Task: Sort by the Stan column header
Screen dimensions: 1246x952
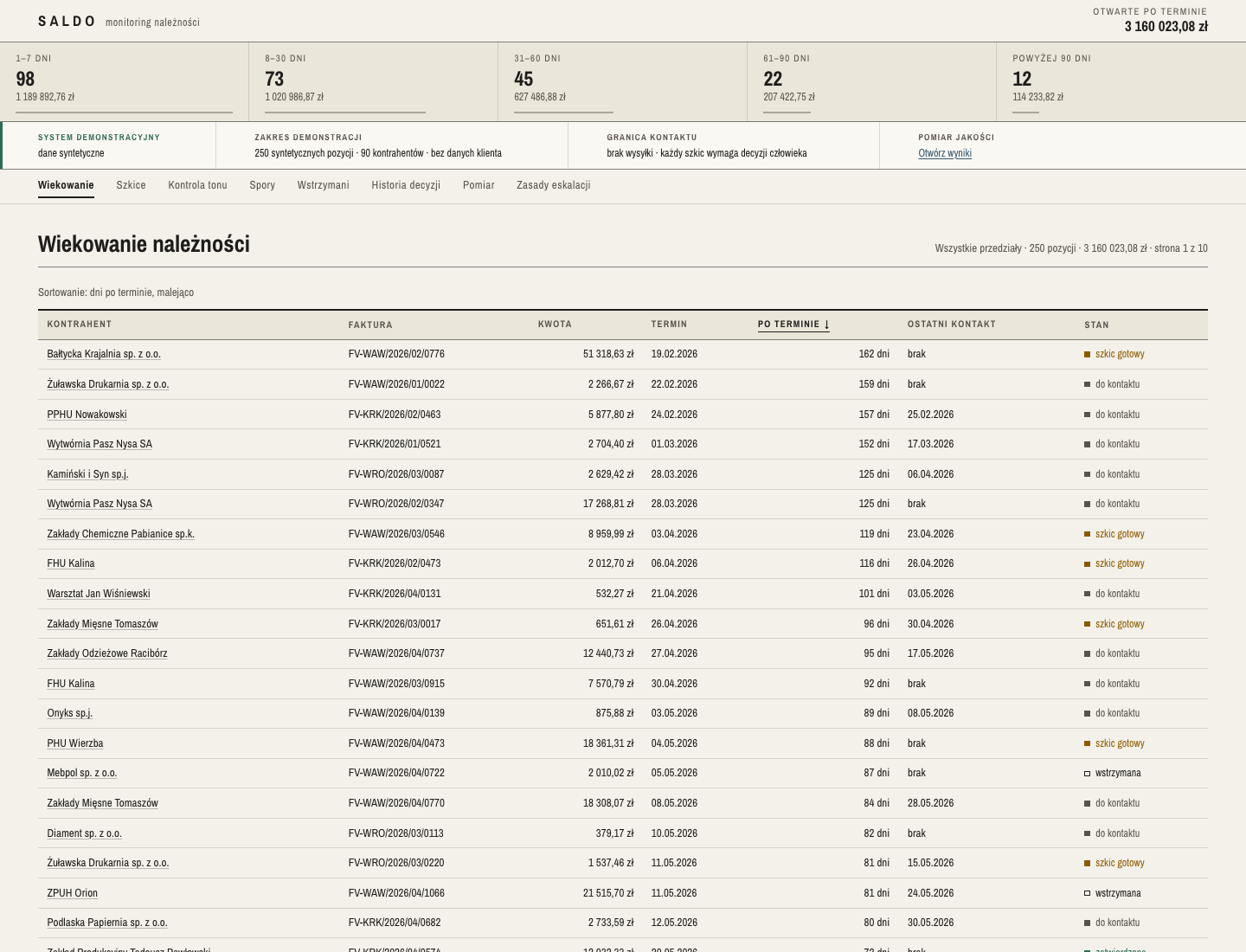Action: pos(1096,325)
